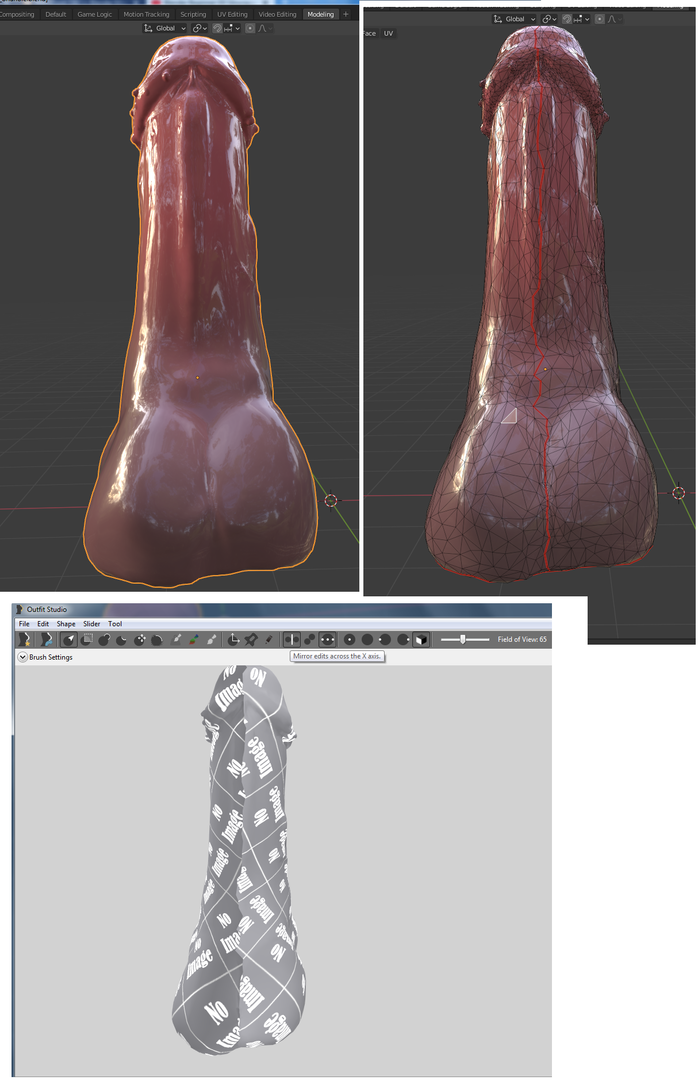Switch to the UV Editing workspace tab
This screenshot has height=1080, width=698.
[x=232, y=14]
